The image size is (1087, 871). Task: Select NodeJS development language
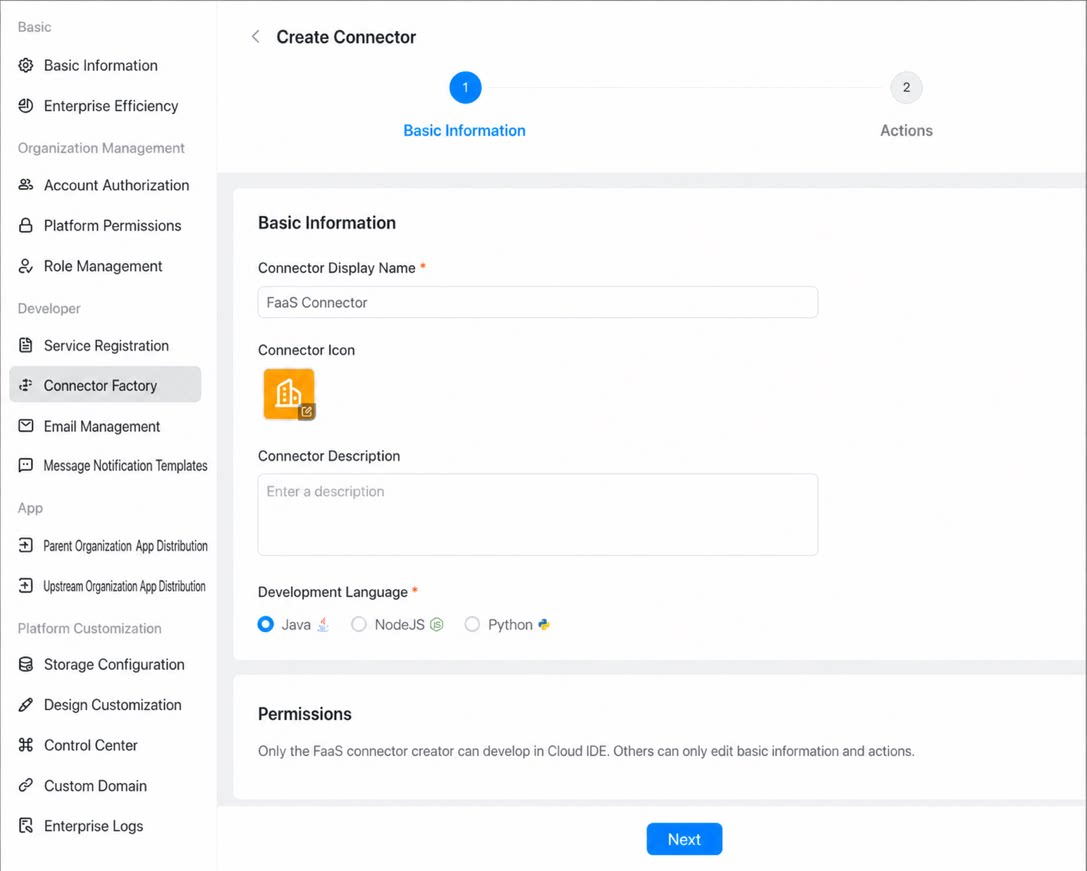coord(358,624)
